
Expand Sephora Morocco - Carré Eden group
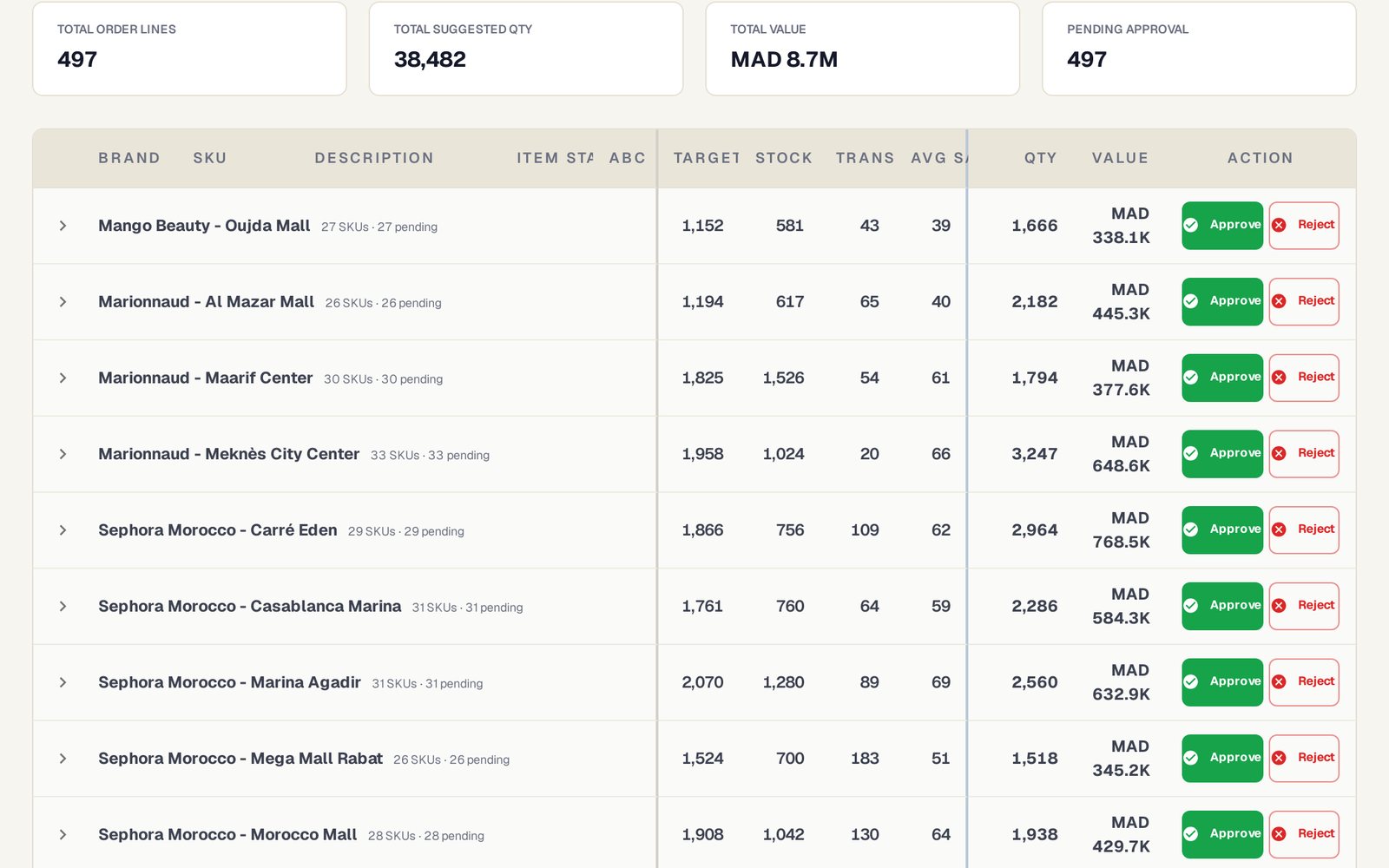coord(63,530)
